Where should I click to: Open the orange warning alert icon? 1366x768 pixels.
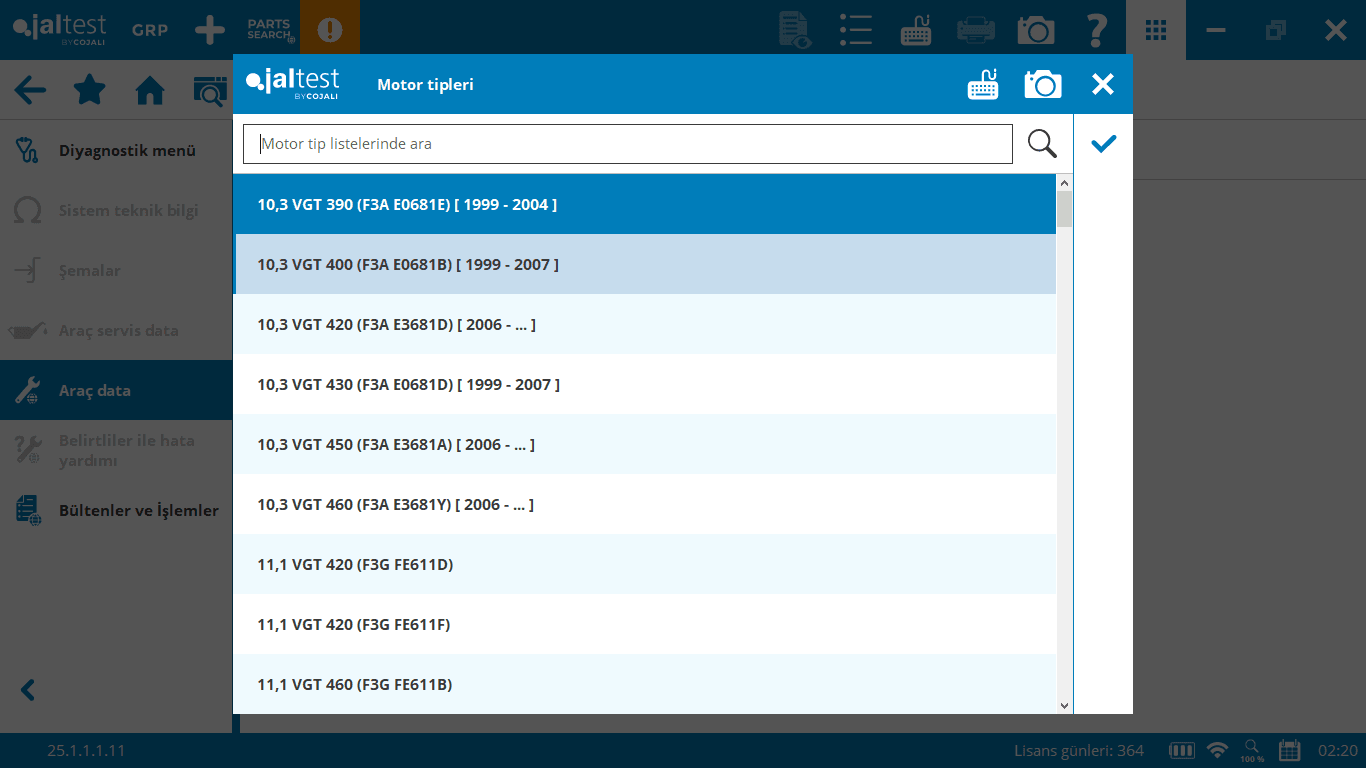tap(329, 30)
